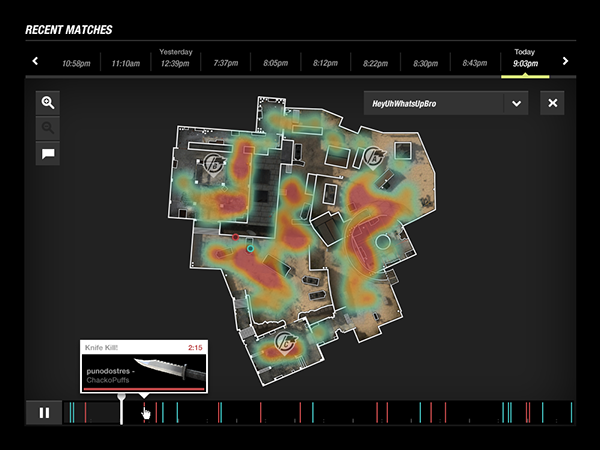Viewport: 600px width, 450px height.
Task: Pause the match replay
Action: coord(44,413)
